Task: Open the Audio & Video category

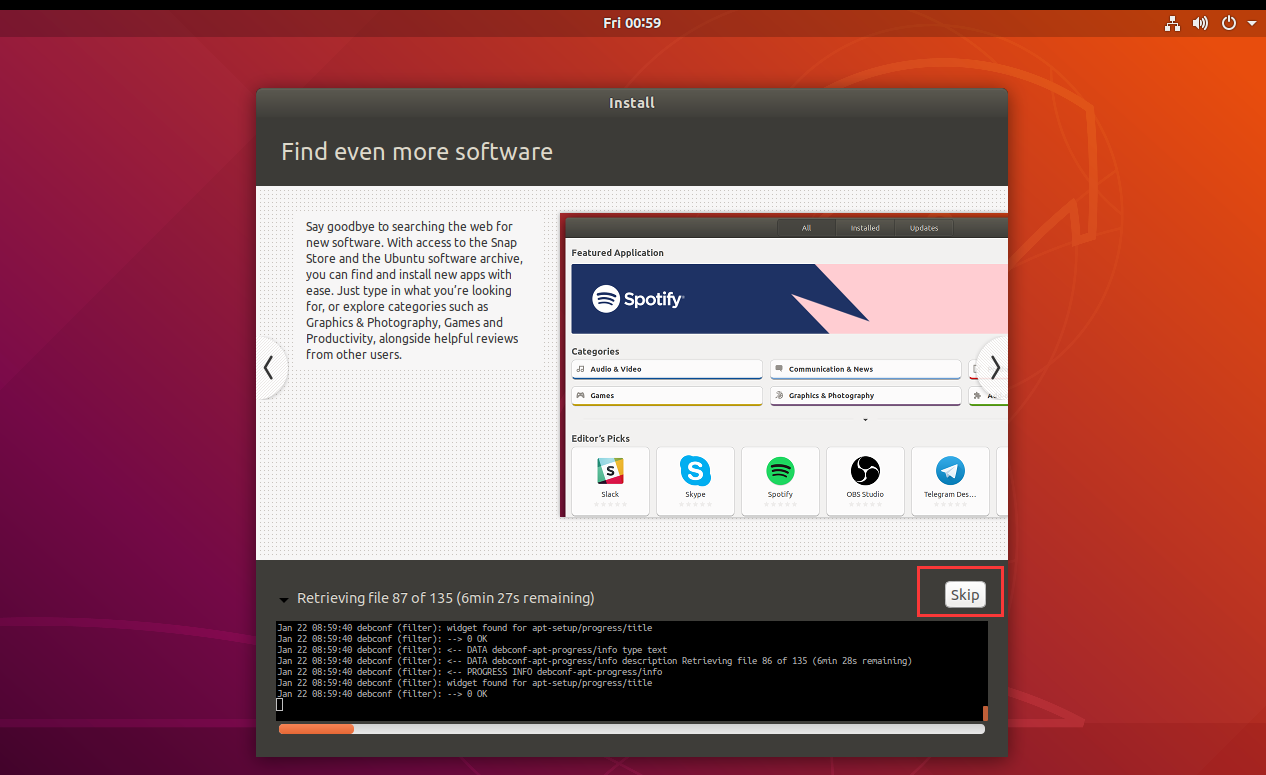Action: pyautogui.click(x=667, y=369)
